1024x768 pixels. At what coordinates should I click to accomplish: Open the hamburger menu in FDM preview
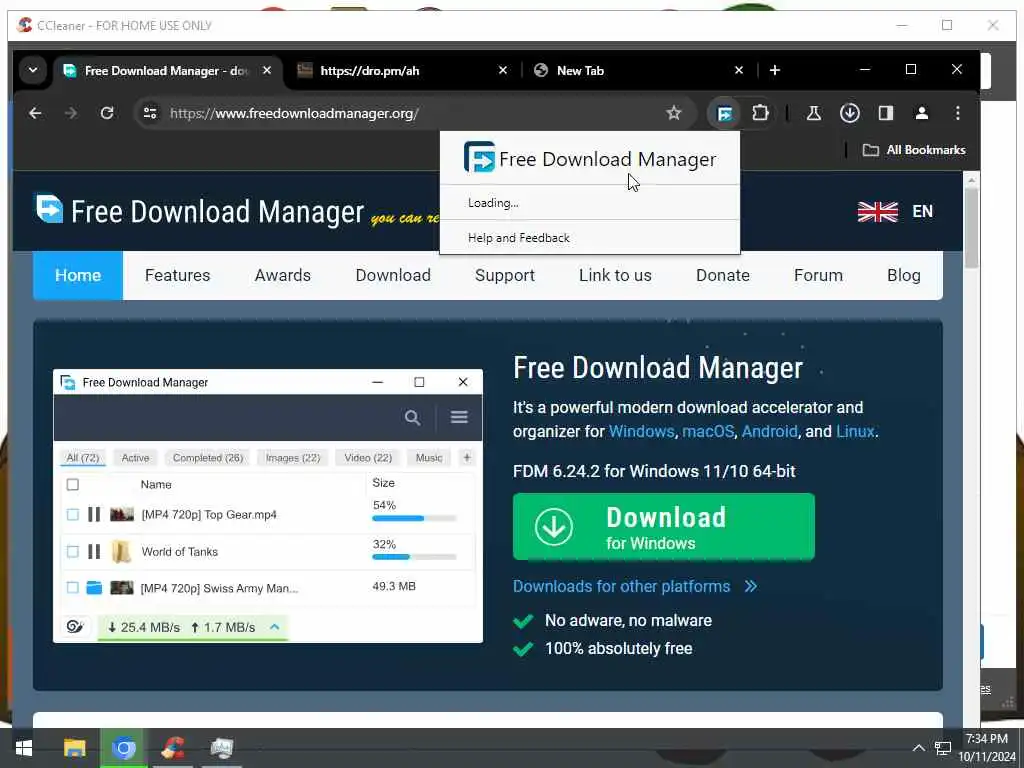[459, 417]
